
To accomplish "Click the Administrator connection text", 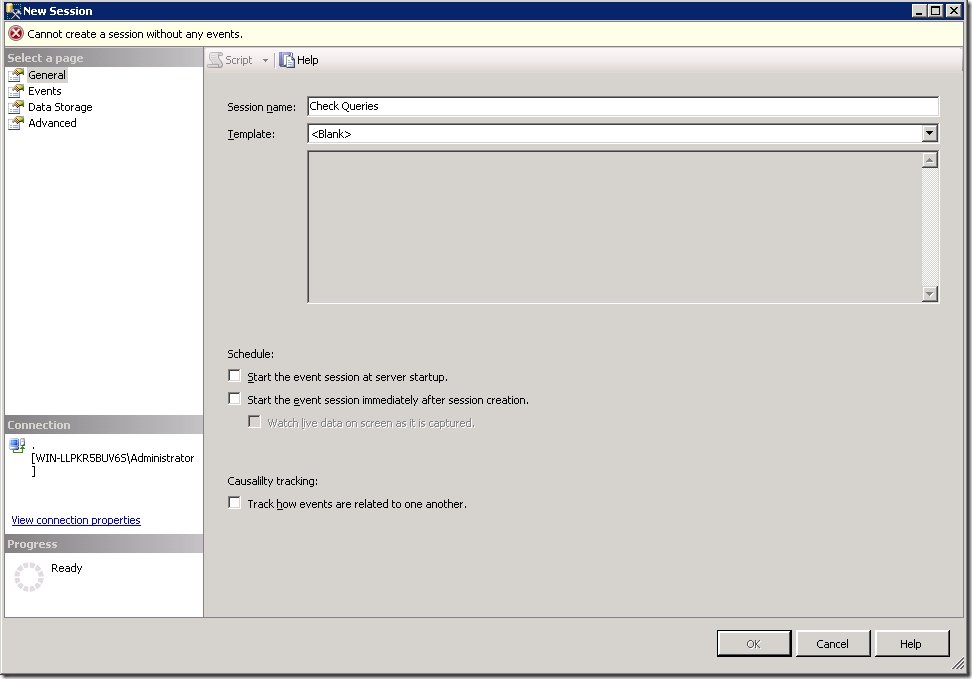I will pyautogui.click(x=112, y=458).
